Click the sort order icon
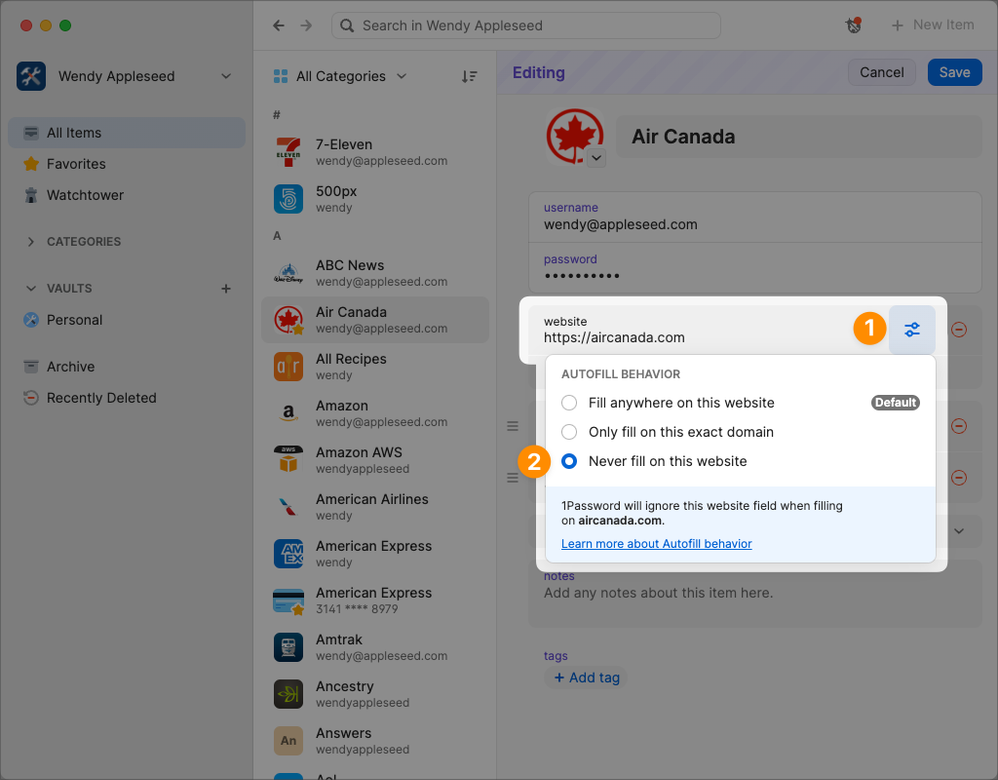 click(x=469, y=76)
